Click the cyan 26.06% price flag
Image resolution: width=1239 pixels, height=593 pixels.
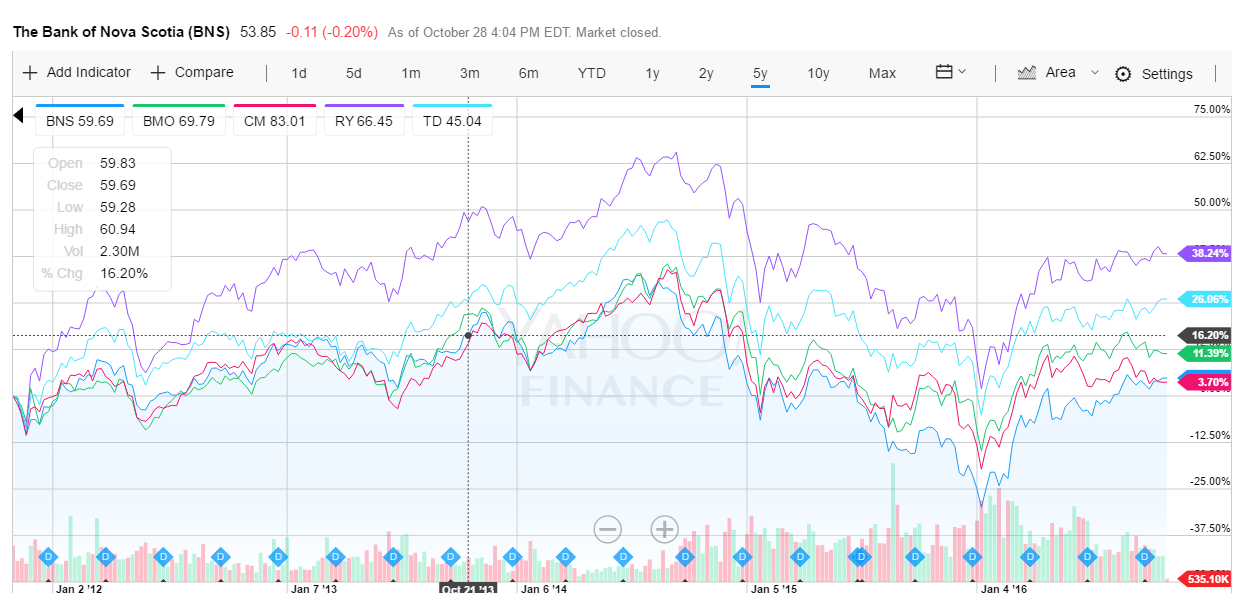[x=1206, y=299]
